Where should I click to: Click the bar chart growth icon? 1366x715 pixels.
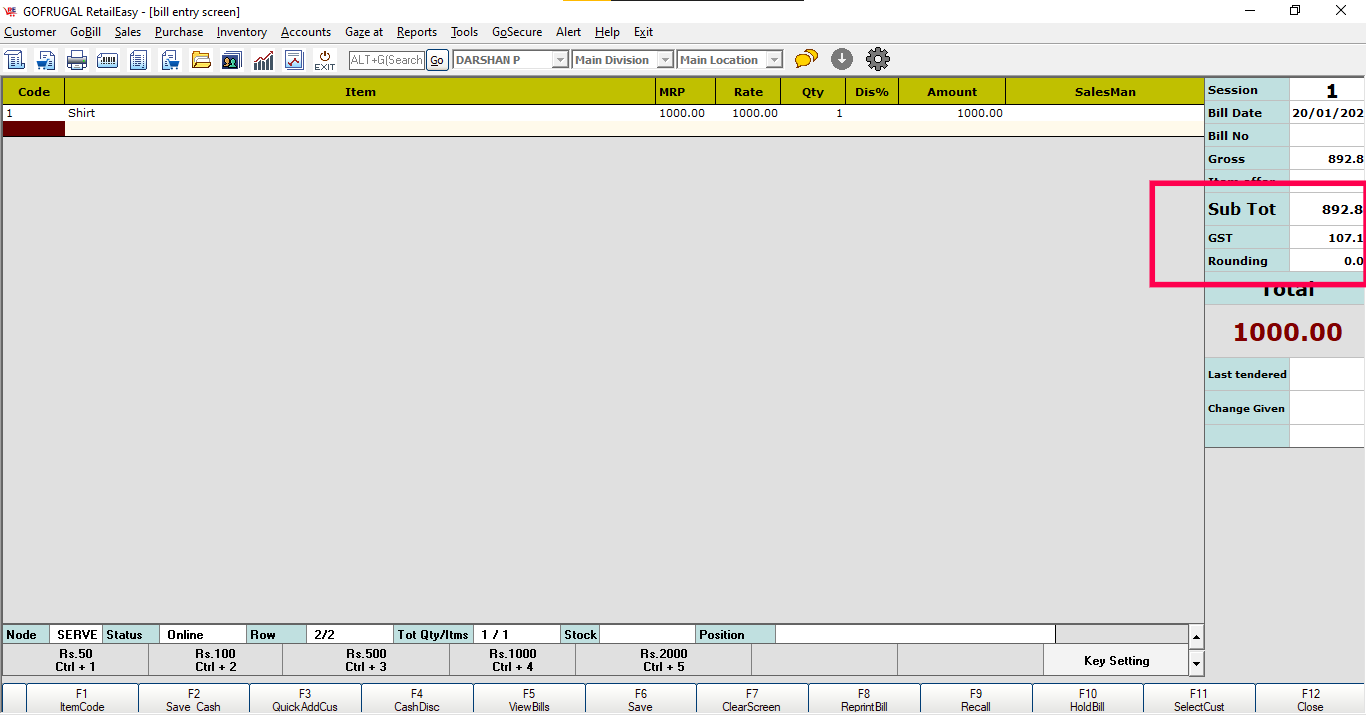[x=263, y=60]
